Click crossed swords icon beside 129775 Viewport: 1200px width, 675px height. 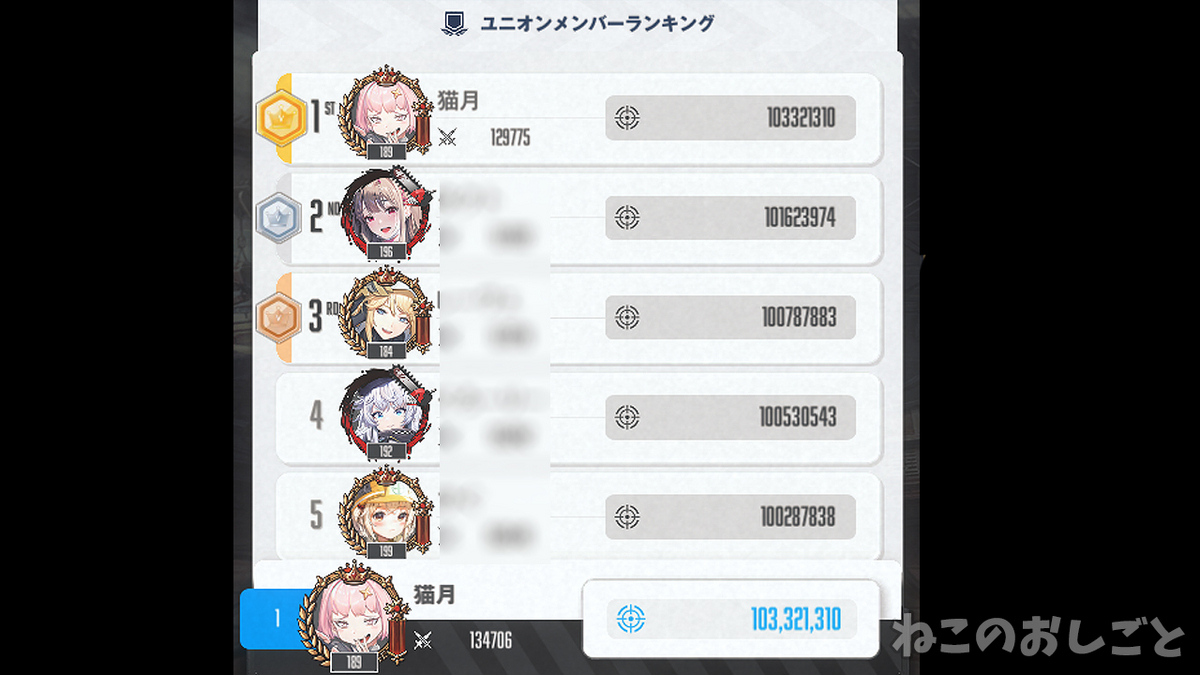(x=447, y=139)
